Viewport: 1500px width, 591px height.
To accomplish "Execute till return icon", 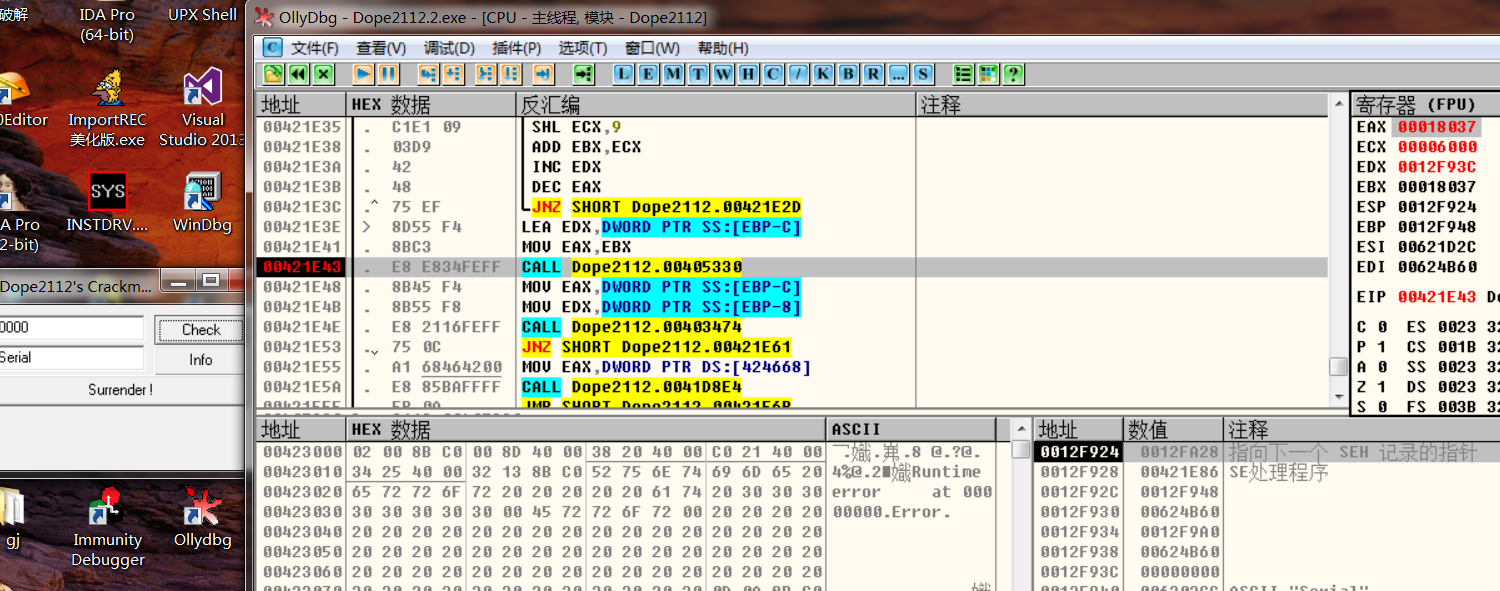I will [x=543, y=74].
